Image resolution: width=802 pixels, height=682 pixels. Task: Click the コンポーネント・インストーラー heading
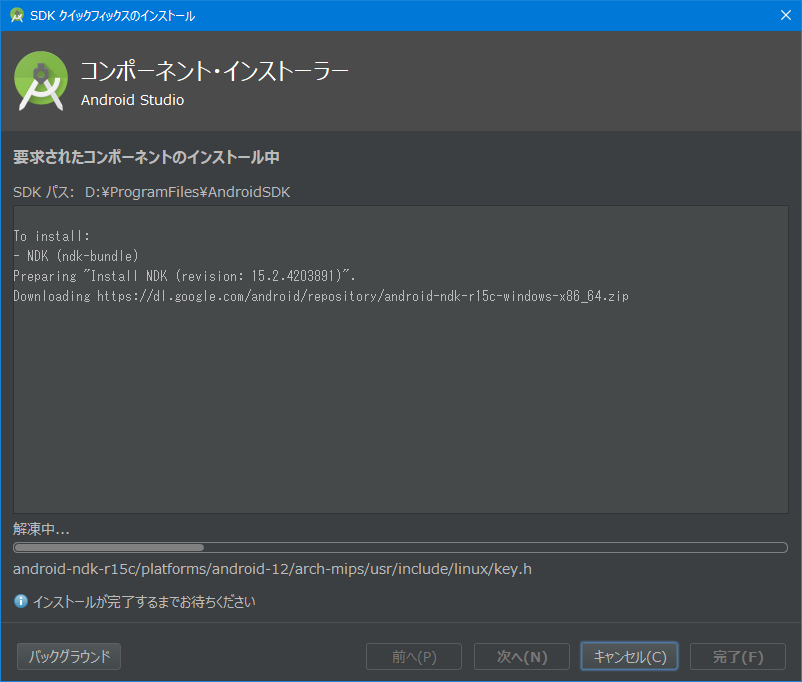point(214,71)
